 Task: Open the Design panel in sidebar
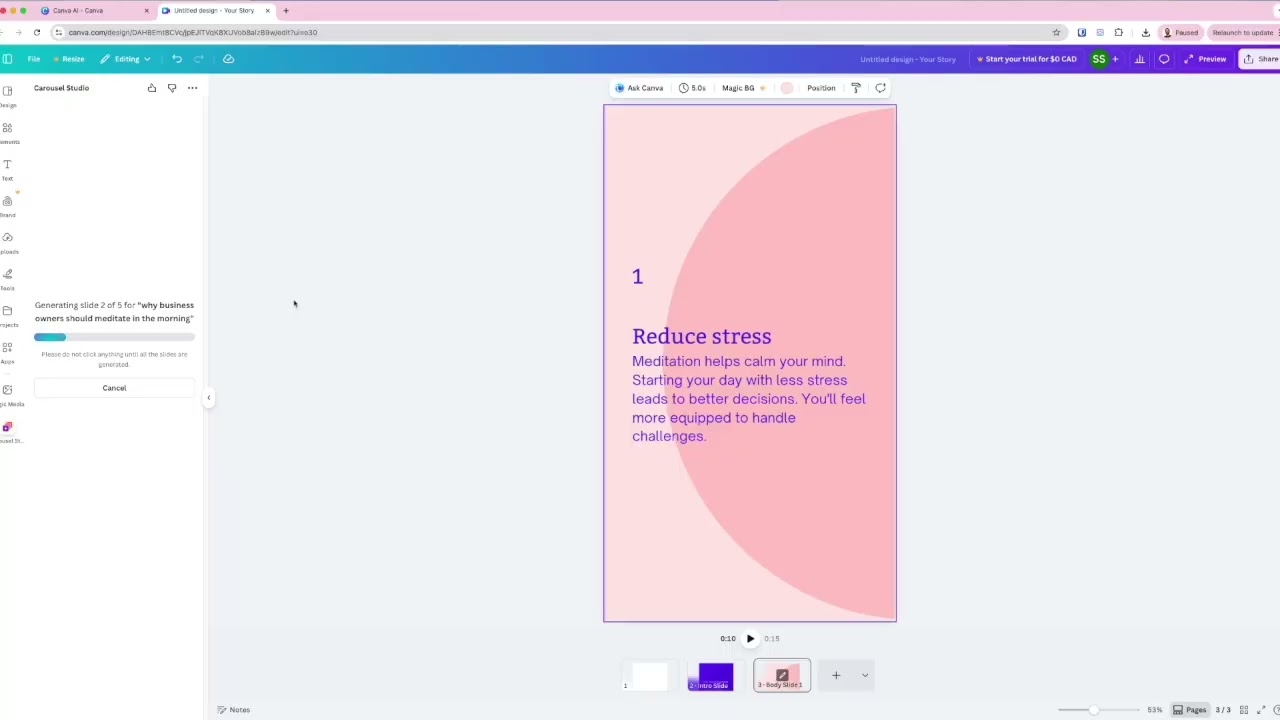7,96
